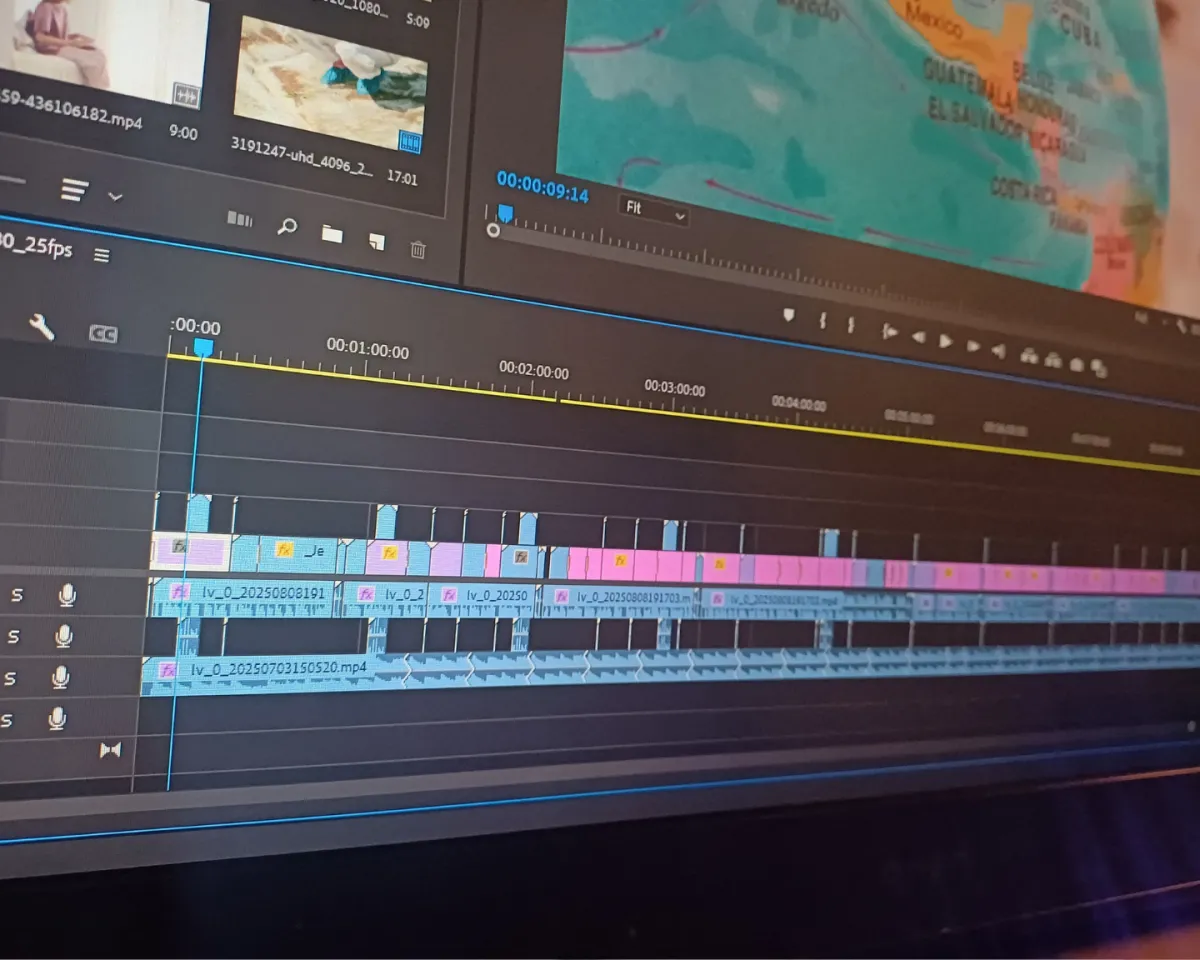Click the Mark In bracket button
Screen dimensions: 1200x960
823,321
